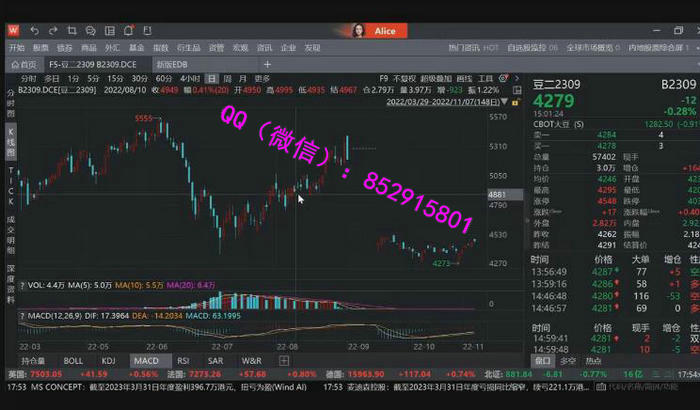Toggle the 不复权 adjustment option
Screen dimensions: 700x410
pyautogui.click(x=404, y=78)
